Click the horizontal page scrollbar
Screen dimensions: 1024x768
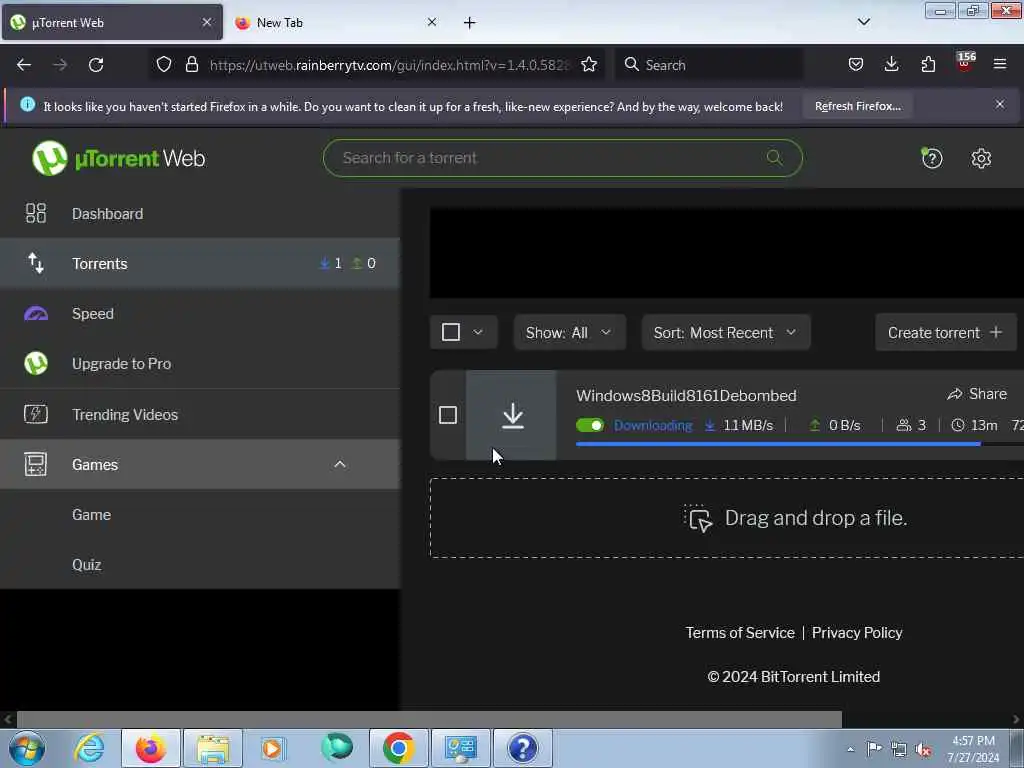tap(429, 720)
